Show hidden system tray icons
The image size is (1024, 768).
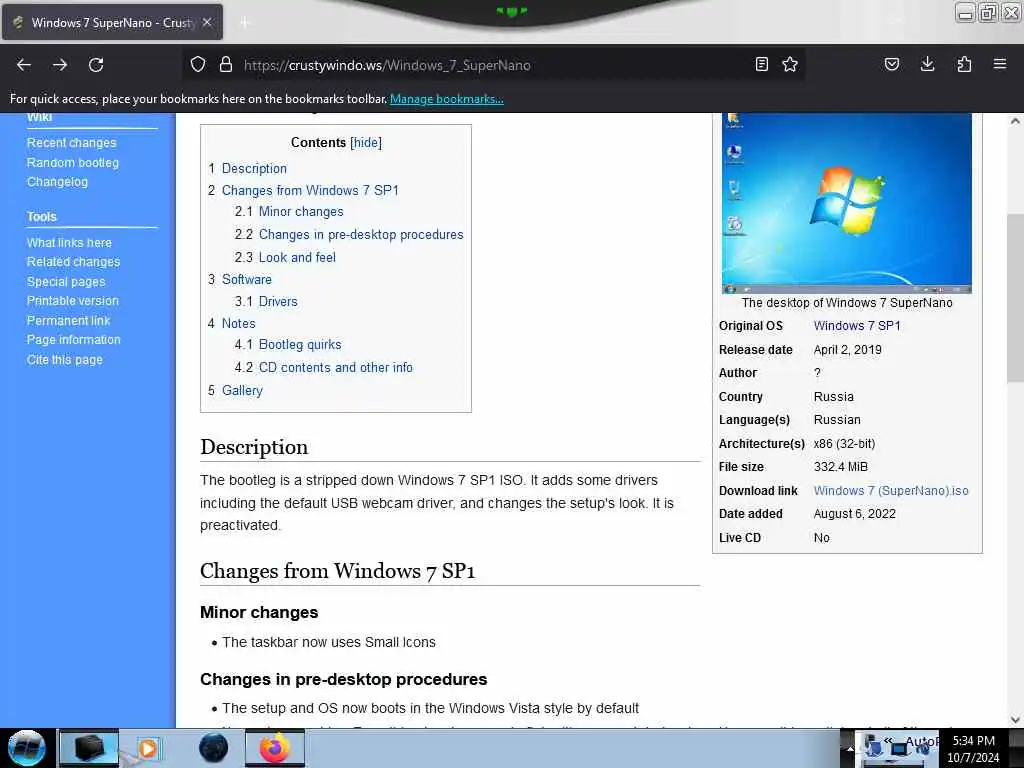pyautogui.click(x=850, y=748)
